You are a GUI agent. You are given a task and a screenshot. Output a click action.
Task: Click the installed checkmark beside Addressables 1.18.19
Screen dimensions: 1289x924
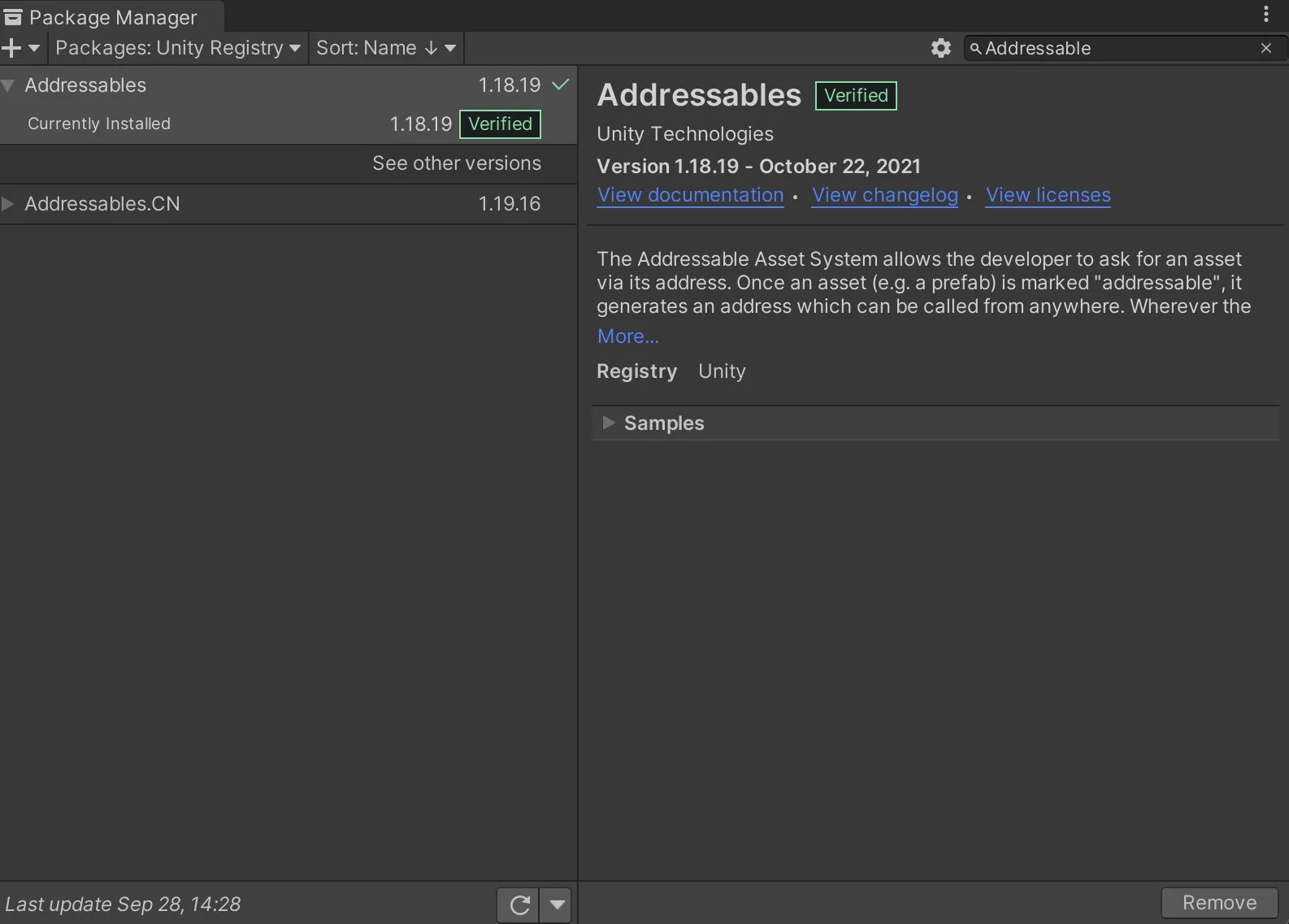point(561,85)
